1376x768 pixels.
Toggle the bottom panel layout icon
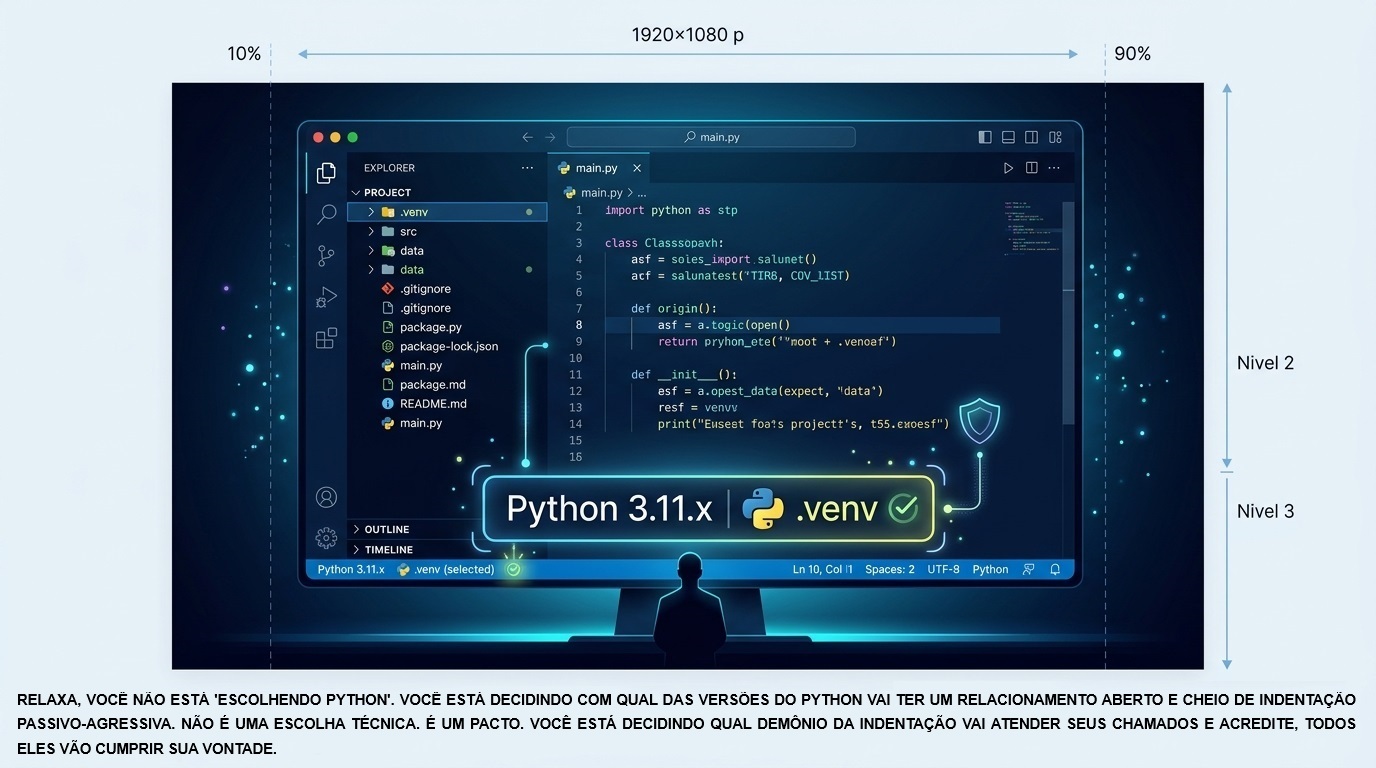coord(1008,137)
